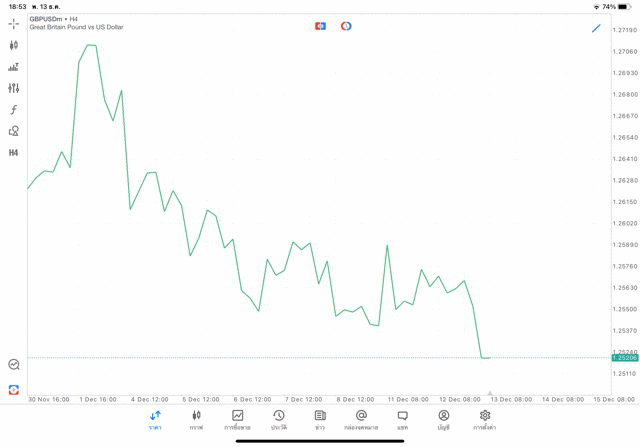Open GBPUSDm symbol selector
640x447 pixels.
(x=45, y=19)
